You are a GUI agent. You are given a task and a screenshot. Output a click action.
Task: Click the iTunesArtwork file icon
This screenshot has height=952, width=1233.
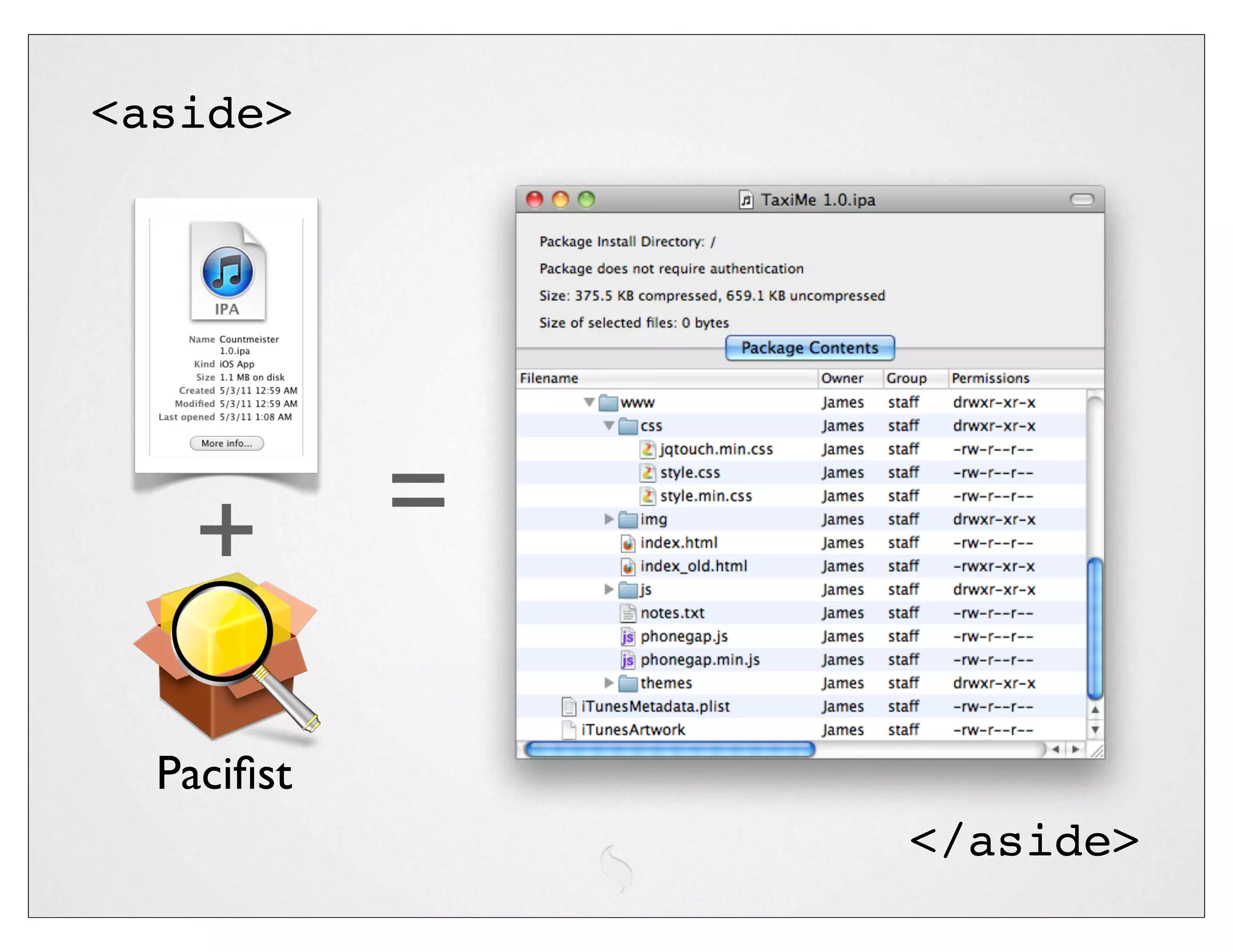[568, 730]
